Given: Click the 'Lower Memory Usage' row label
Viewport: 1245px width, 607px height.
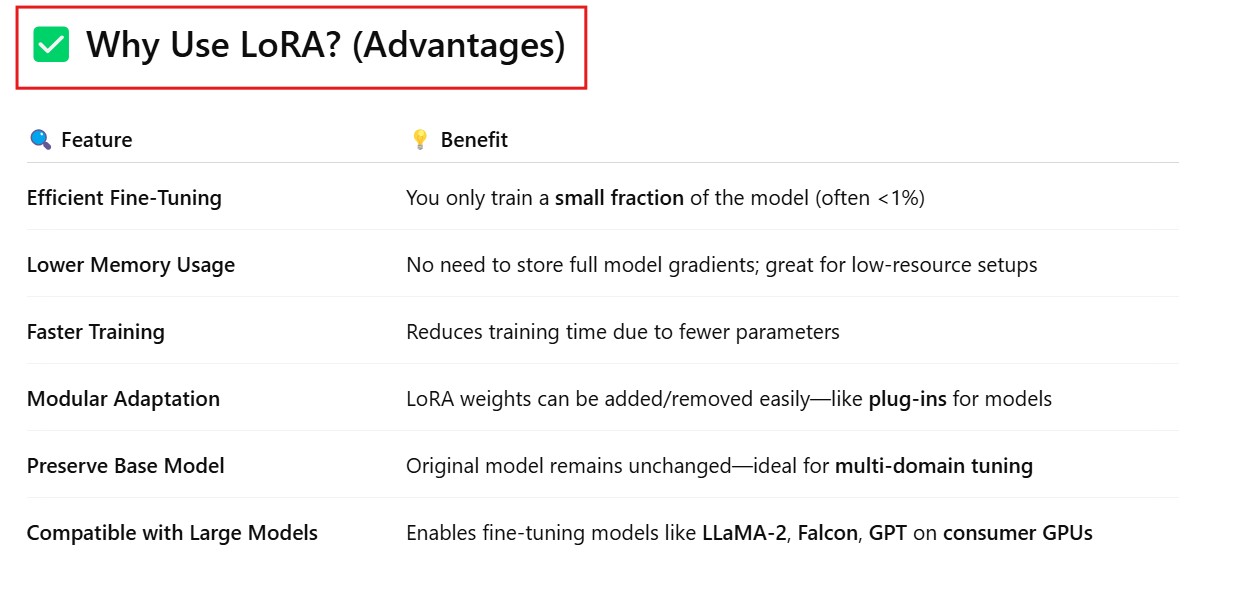Looking at the screenshot, I should (131, 265).
